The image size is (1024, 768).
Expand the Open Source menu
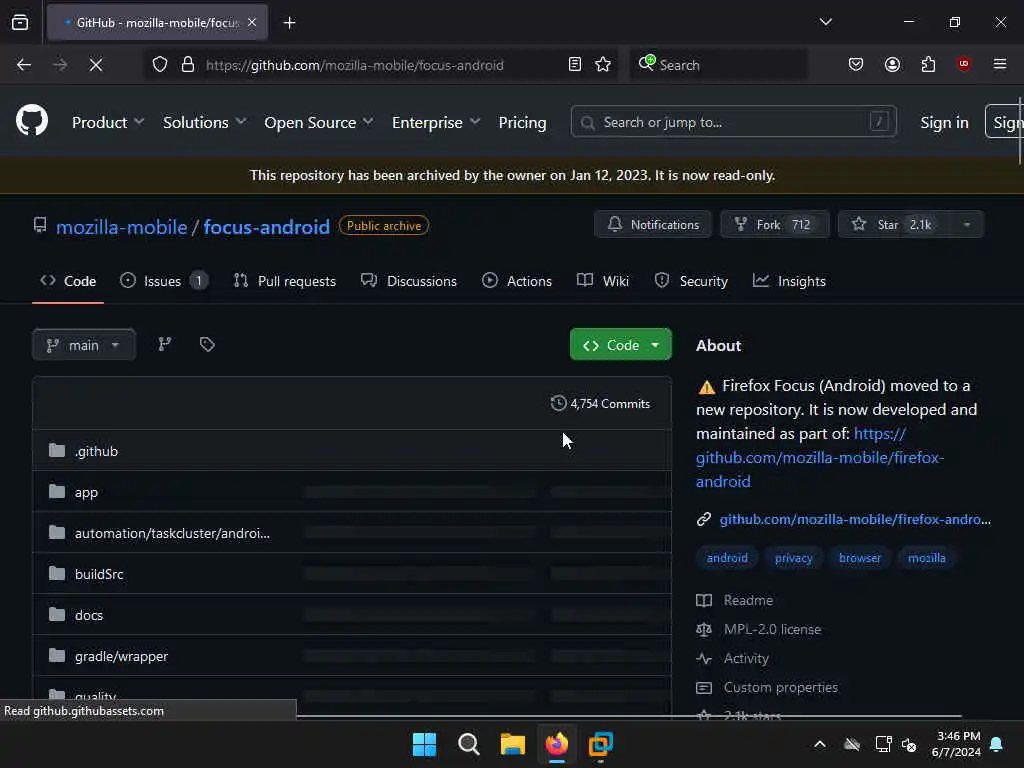click(x=319, y=122)
